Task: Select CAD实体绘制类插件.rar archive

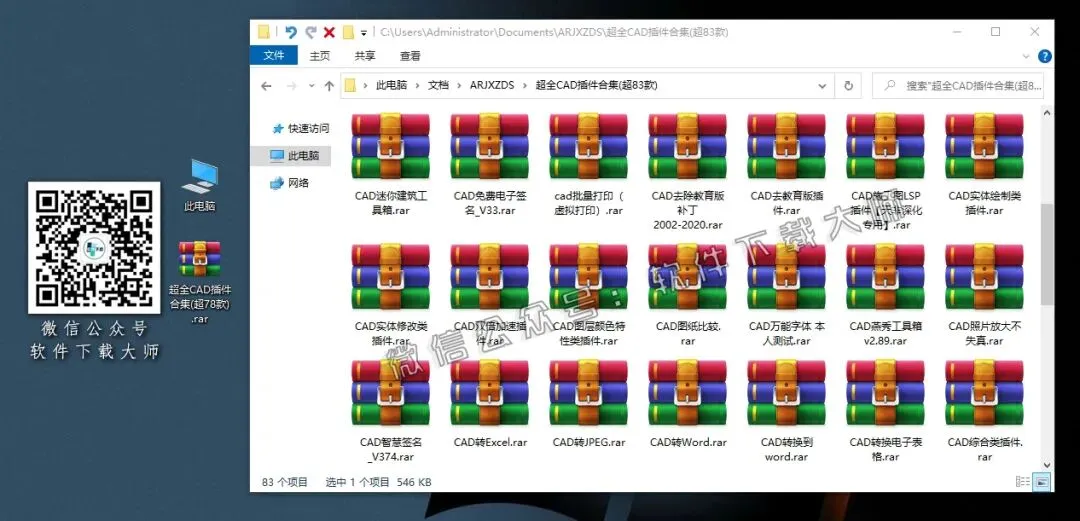Action: pos(984,165)
